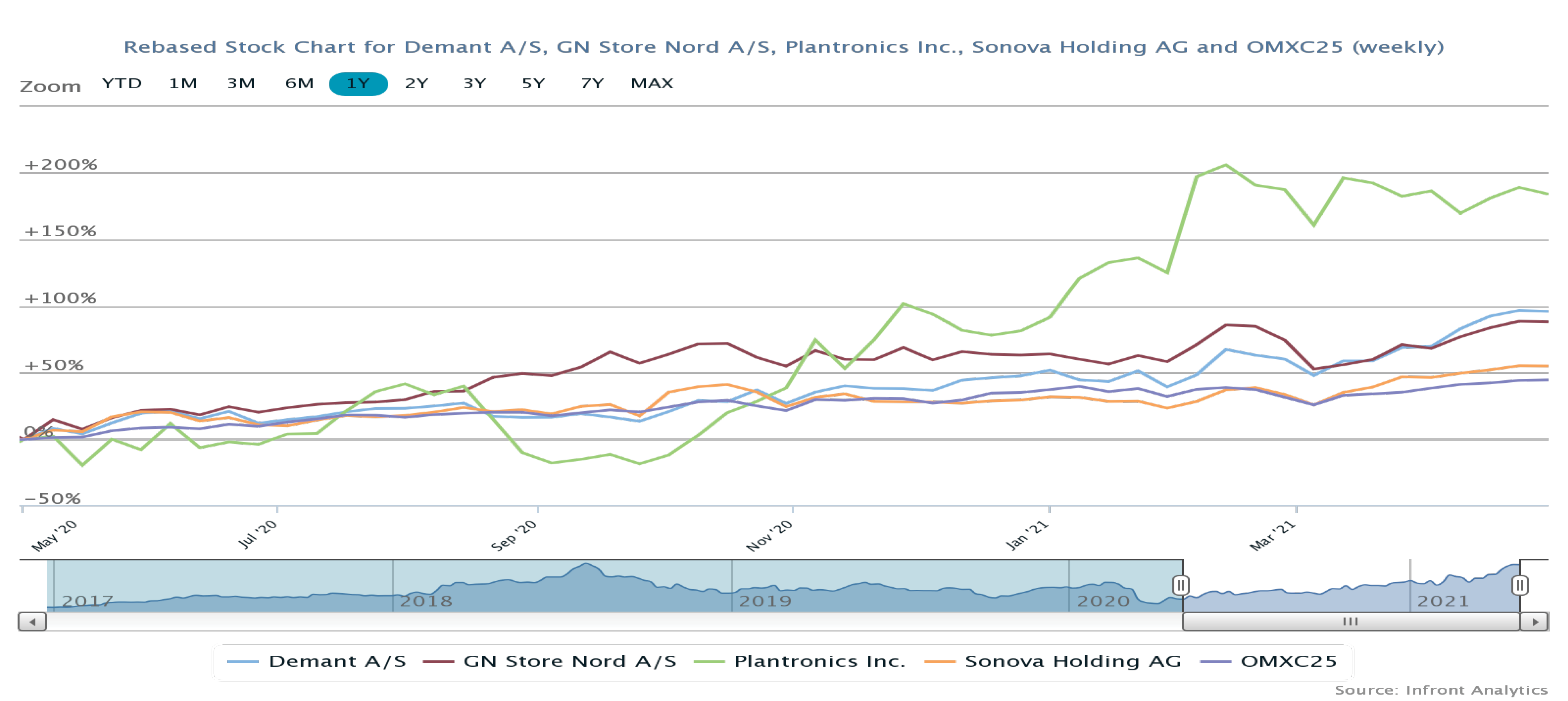Image resolution: width=1568 pixels, height=701 pixels.
Task: Select YTD zoom range
Action: coord(122,84)
